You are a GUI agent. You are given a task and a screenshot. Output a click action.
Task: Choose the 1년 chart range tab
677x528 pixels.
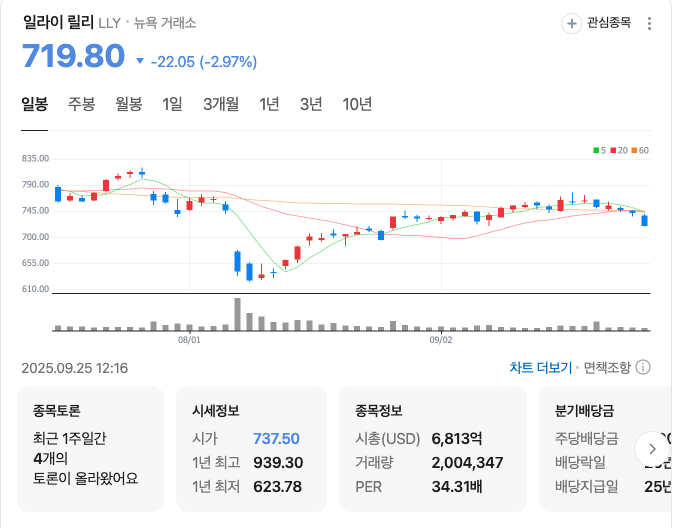click(x=269, y=104)
